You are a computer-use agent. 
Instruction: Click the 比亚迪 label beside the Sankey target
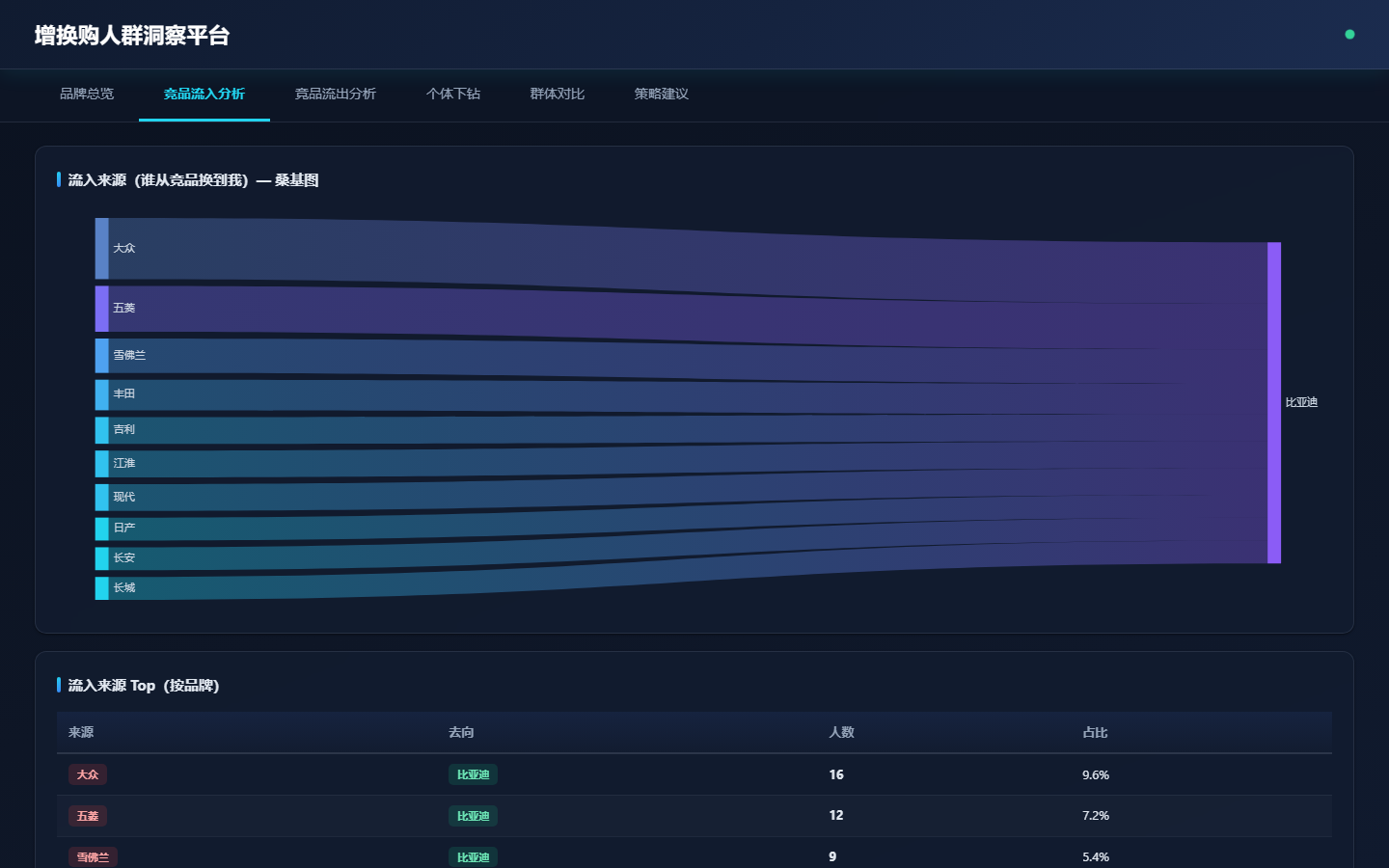[1301, 402]
